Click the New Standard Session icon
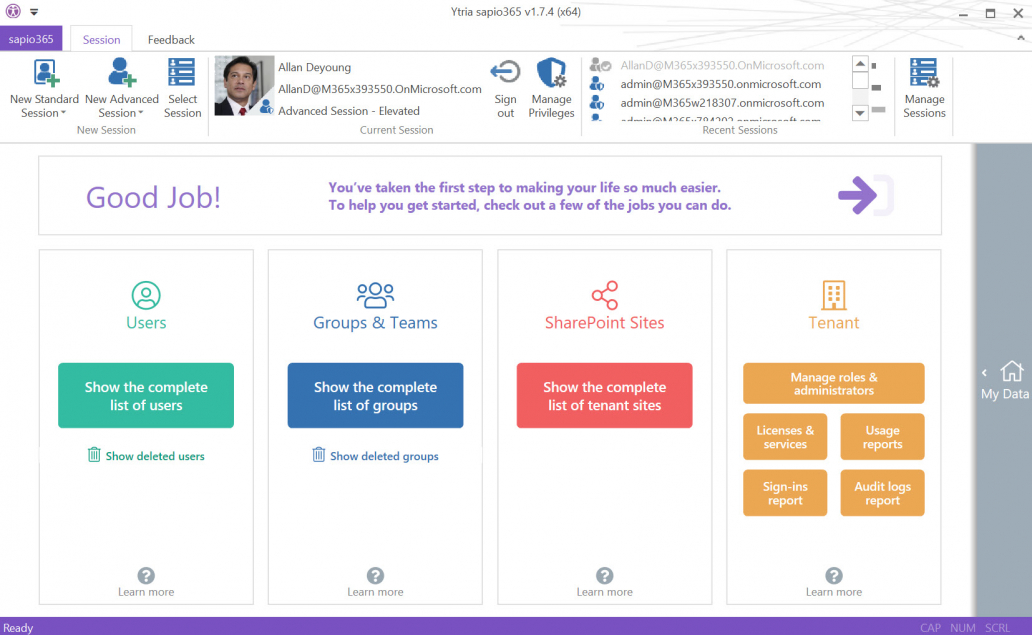Image resolution: width=1032 pixels, height=635 pixels. [x=46, y=73]
